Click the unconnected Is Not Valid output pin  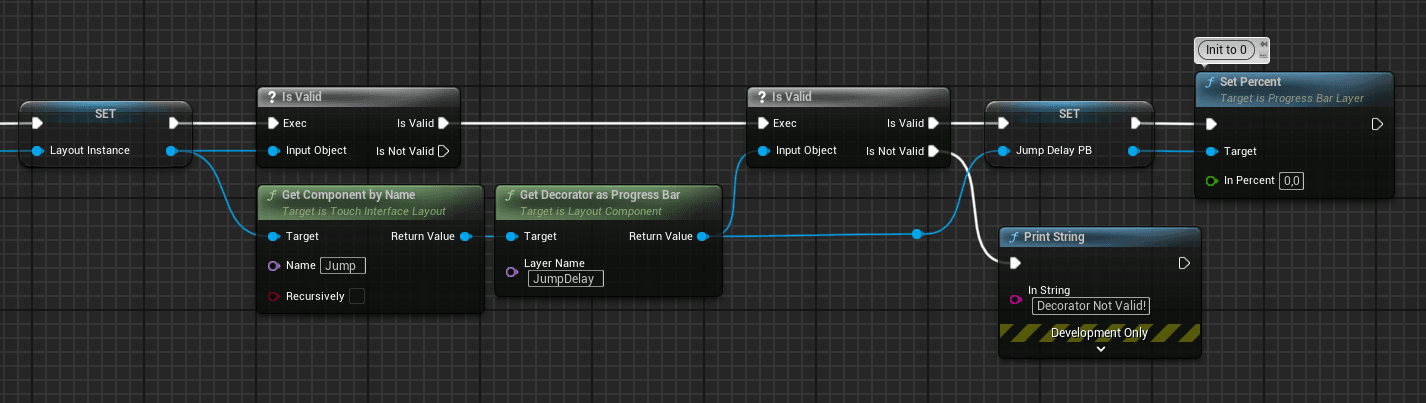(x=444, y=151)
